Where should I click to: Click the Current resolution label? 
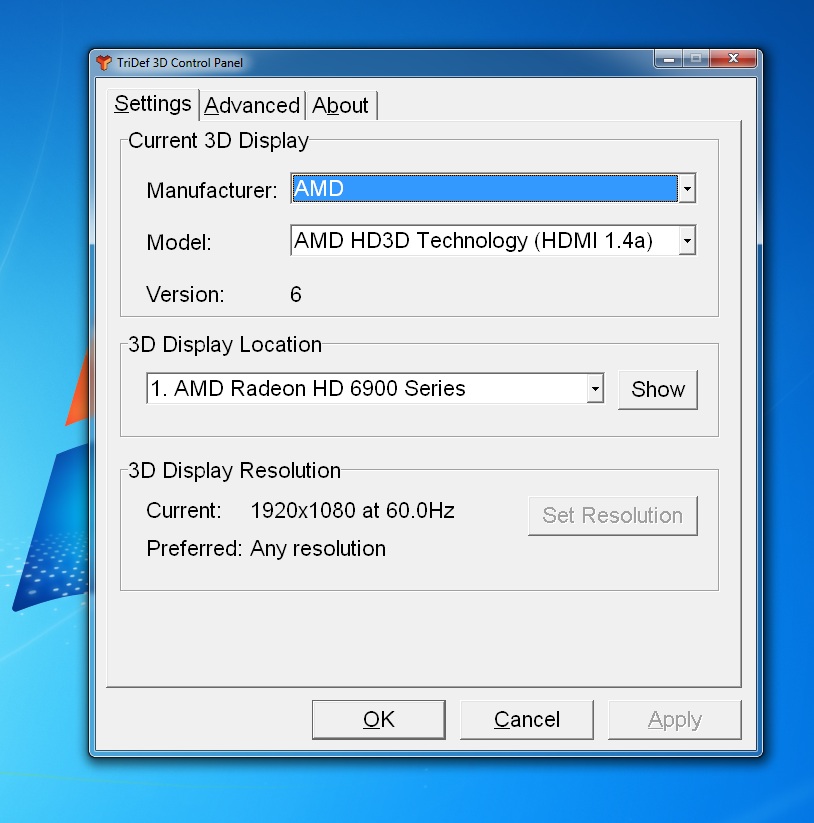(x=184, y=511)
